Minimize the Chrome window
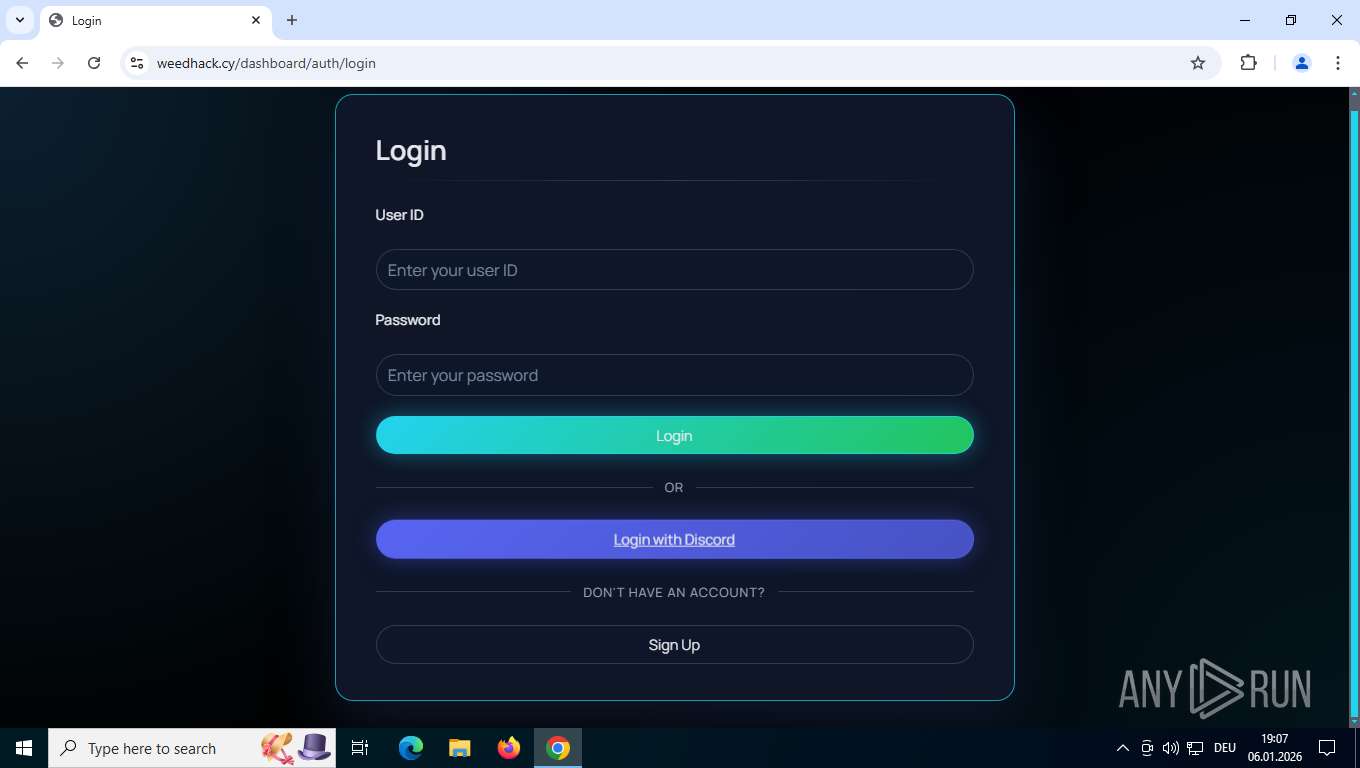Viewport: 1360px width, 768px height. coord(1245,20)
